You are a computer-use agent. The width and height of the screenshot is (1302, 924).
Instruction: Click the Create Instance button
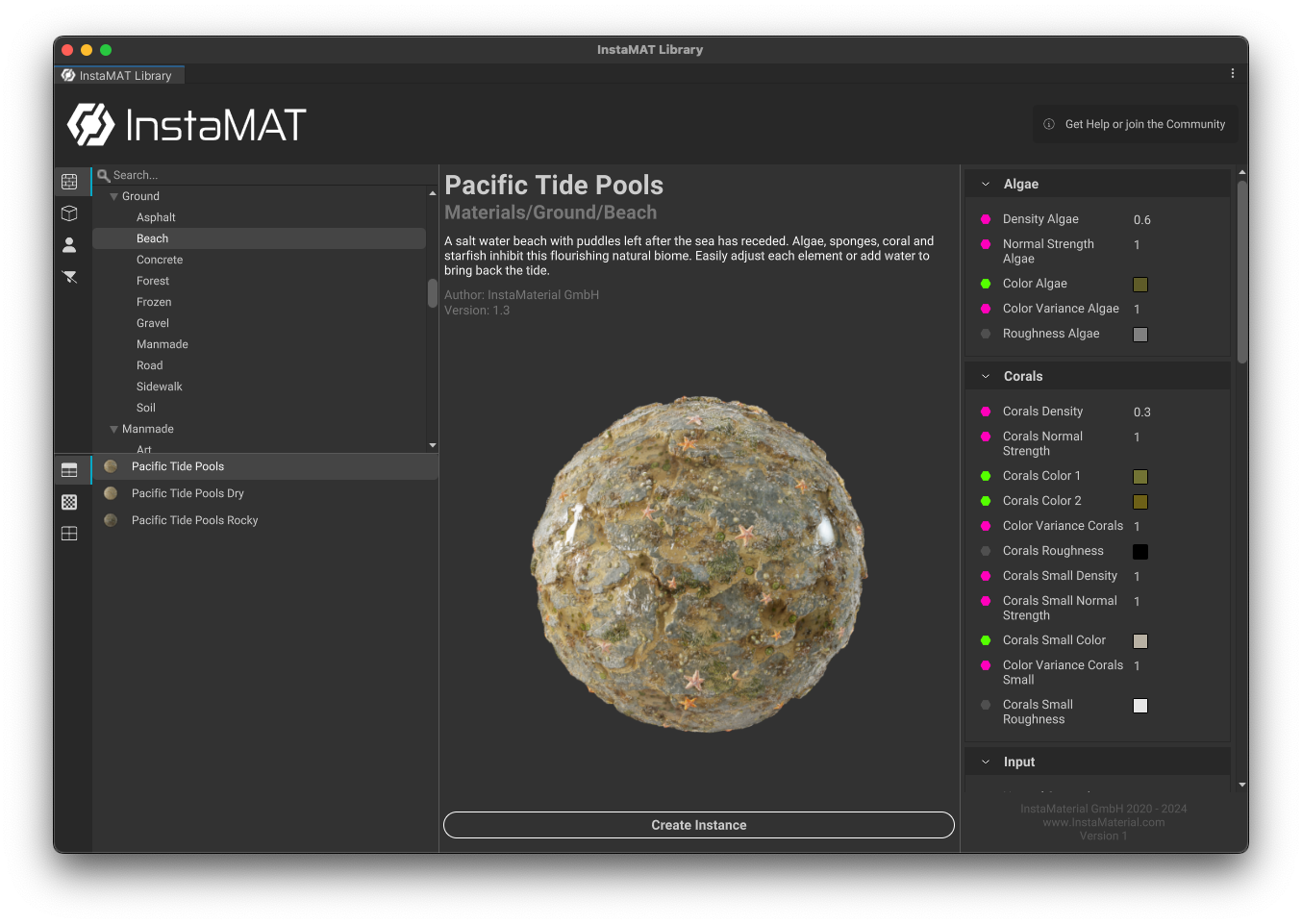699,825
